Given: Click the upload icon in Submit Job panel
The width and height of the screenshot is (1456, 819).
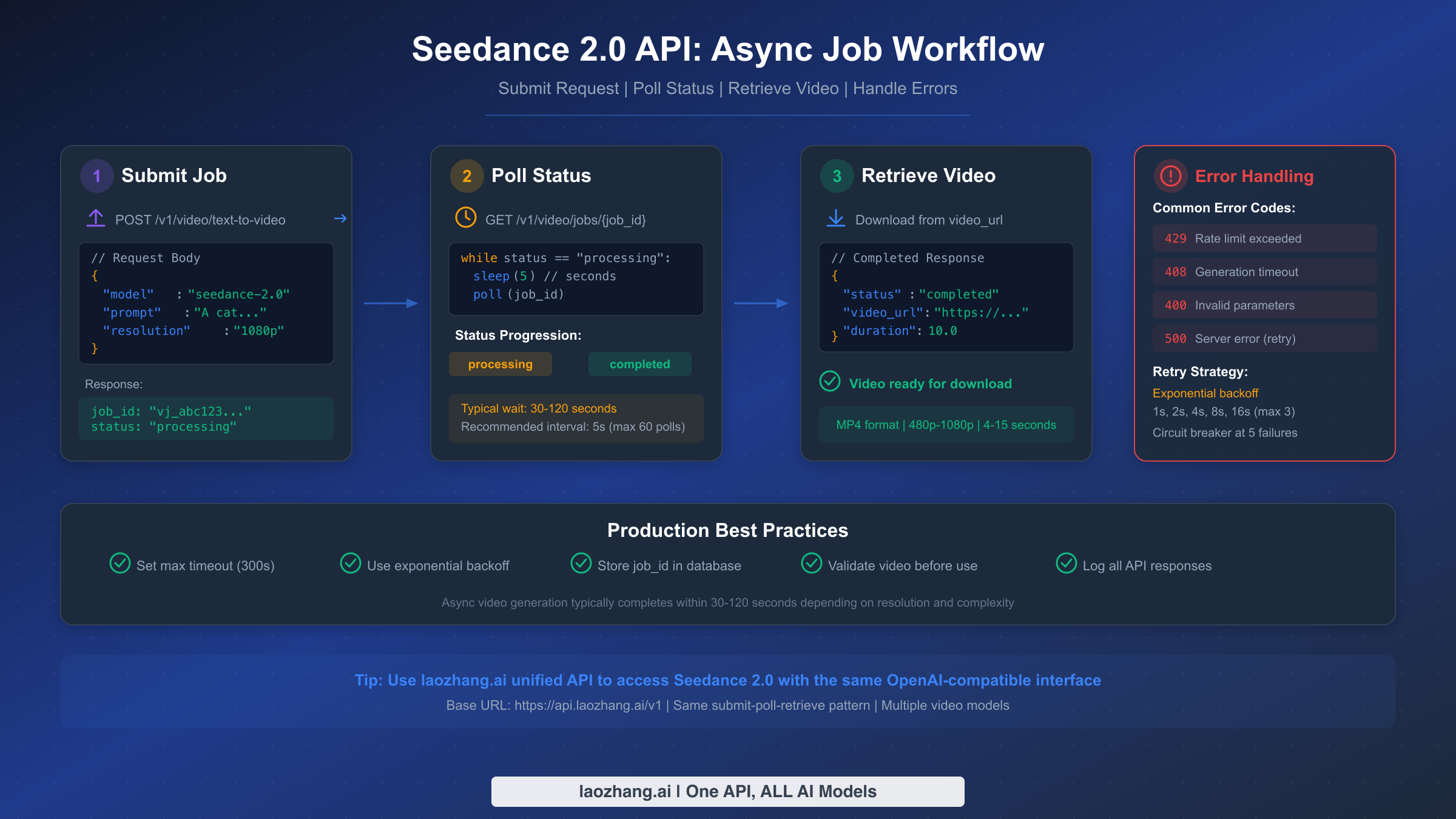Looking at the screenshot, I should 96,219.
